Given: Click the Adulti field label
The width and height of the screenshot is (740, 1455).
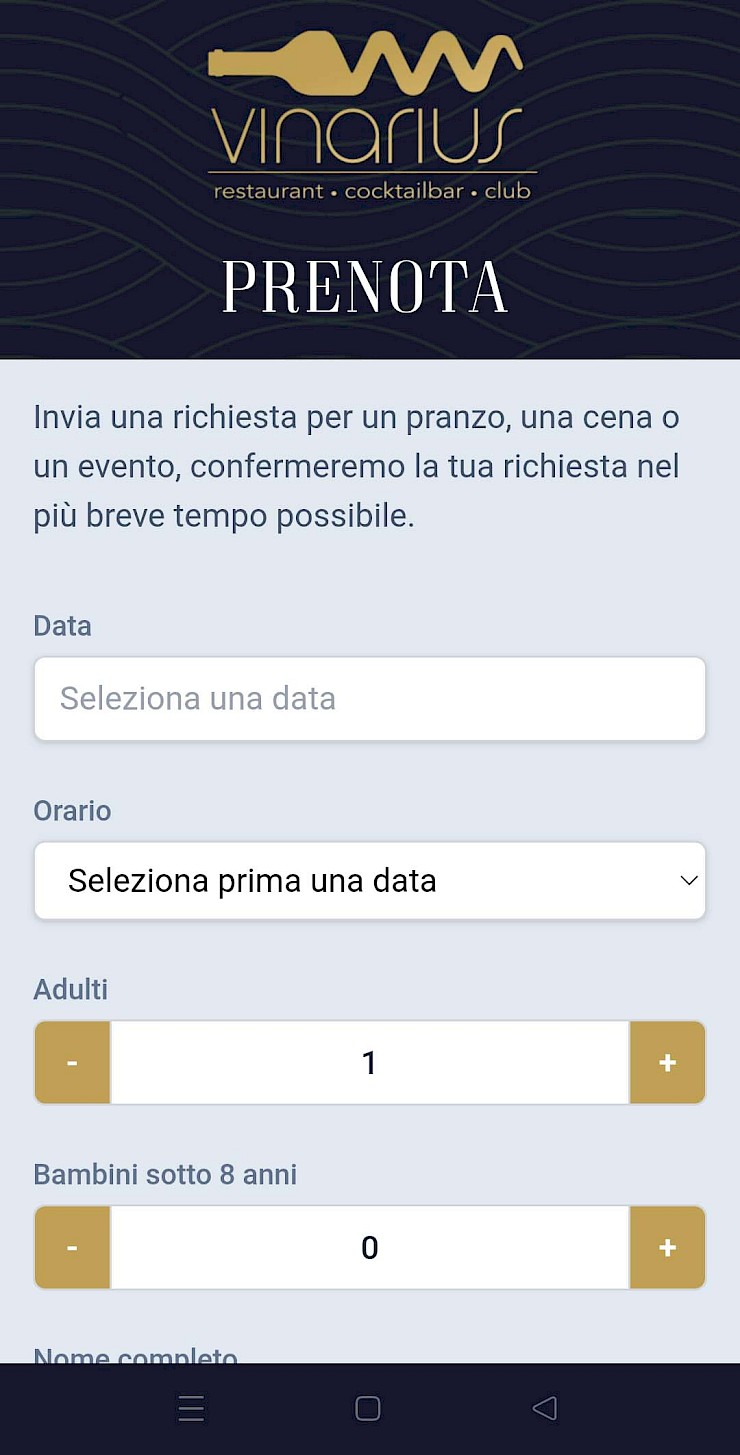Looking at the screenshot, I should 70,990.
